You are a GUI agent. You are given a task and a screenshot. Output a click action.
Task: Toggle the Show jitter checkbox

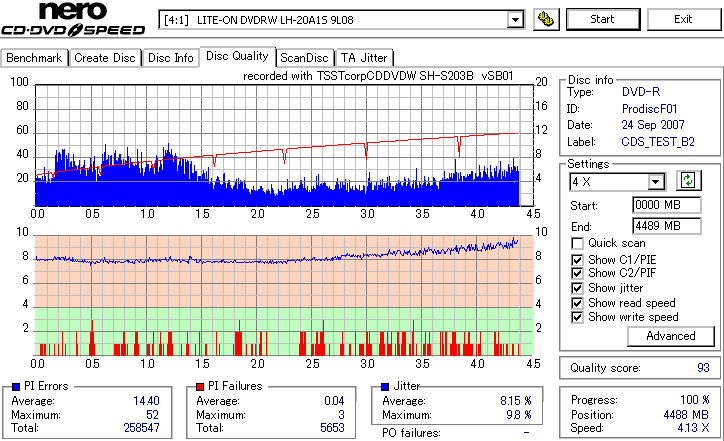click(x=577, y=288)
